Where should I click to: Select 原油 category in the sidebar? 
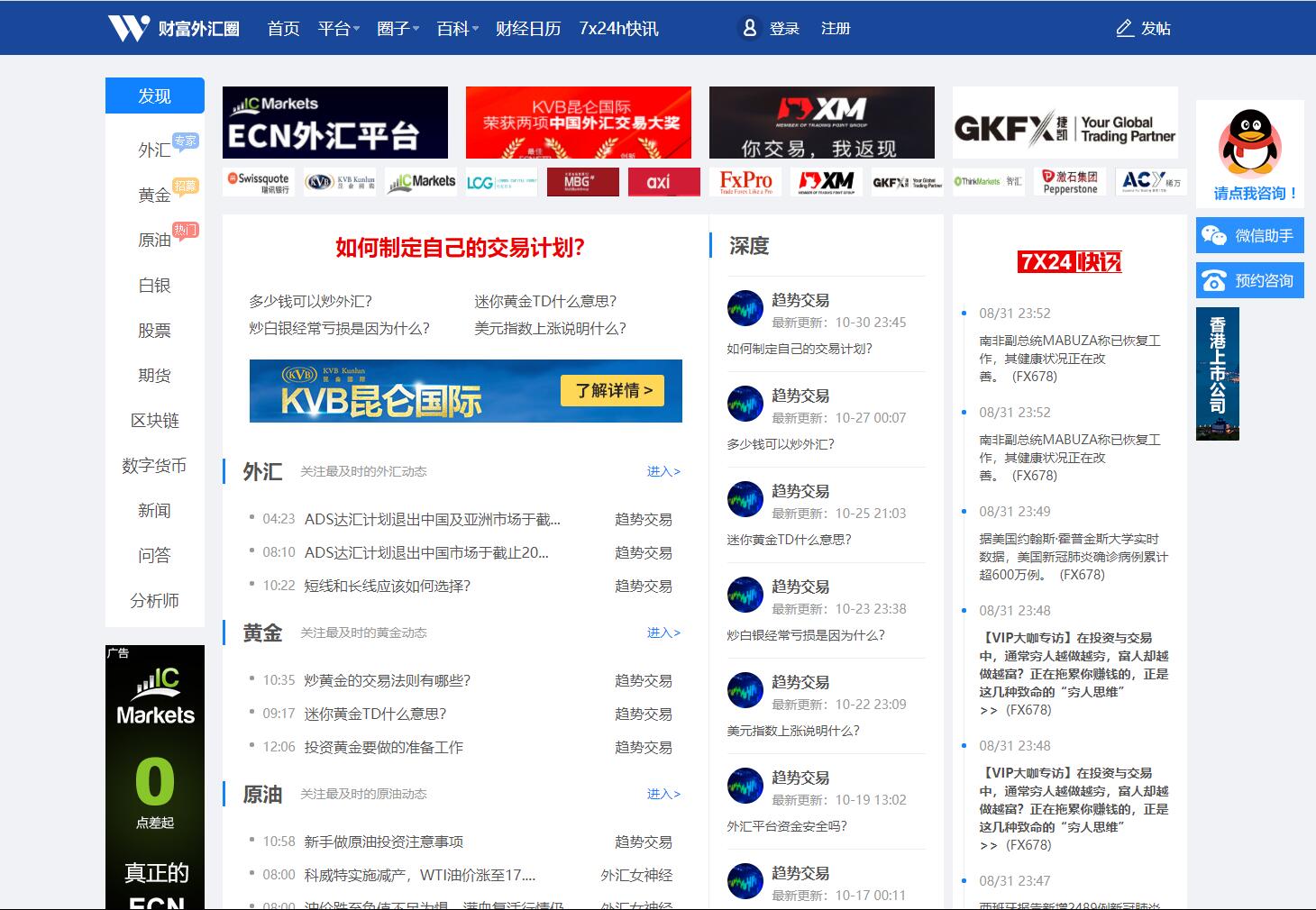(154, 241)
